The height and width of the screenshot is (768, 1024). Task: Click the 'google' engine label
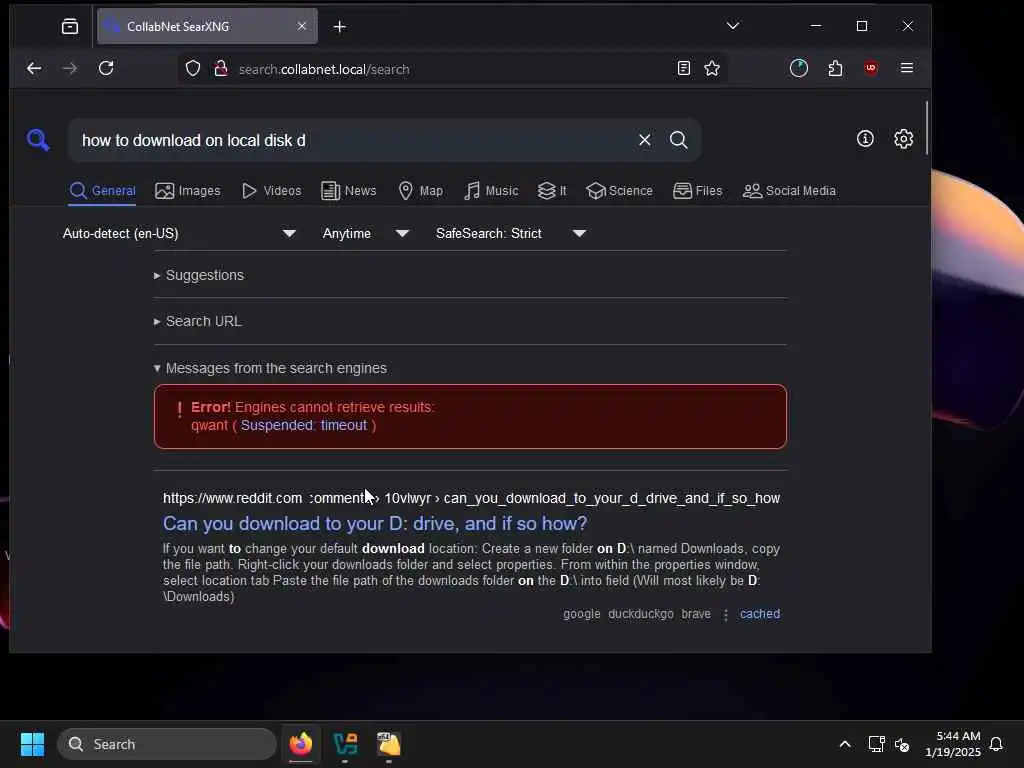pyautogui.click(x=581, y=614)
